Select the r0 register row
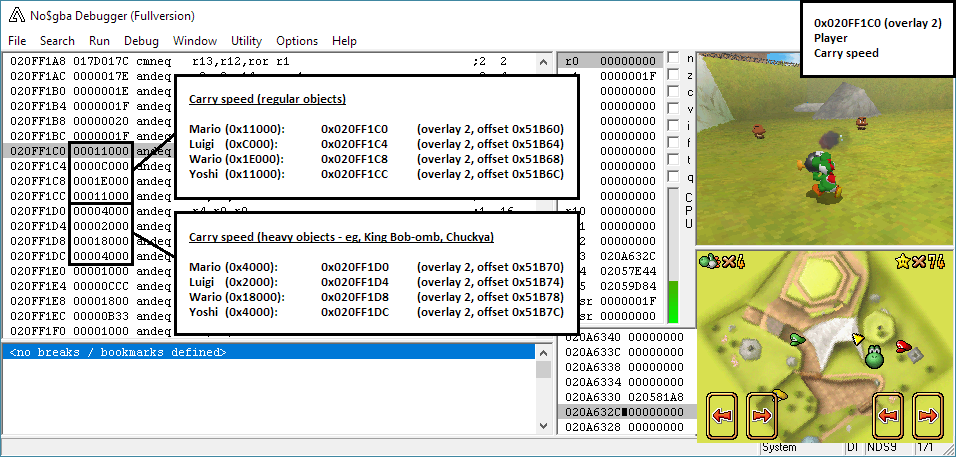 tap(610, 60)
